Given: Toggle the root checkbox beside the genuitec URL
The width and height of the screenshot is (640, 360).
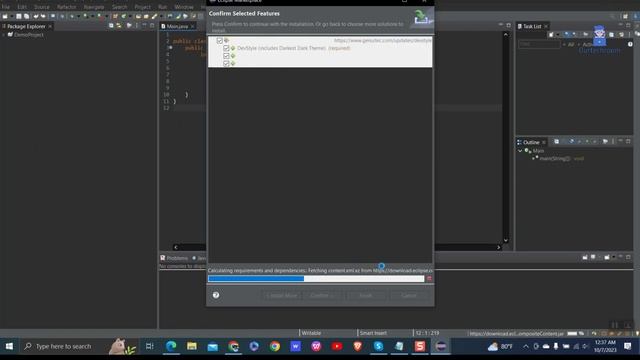Looking at the screenshot, I should 220,41.
